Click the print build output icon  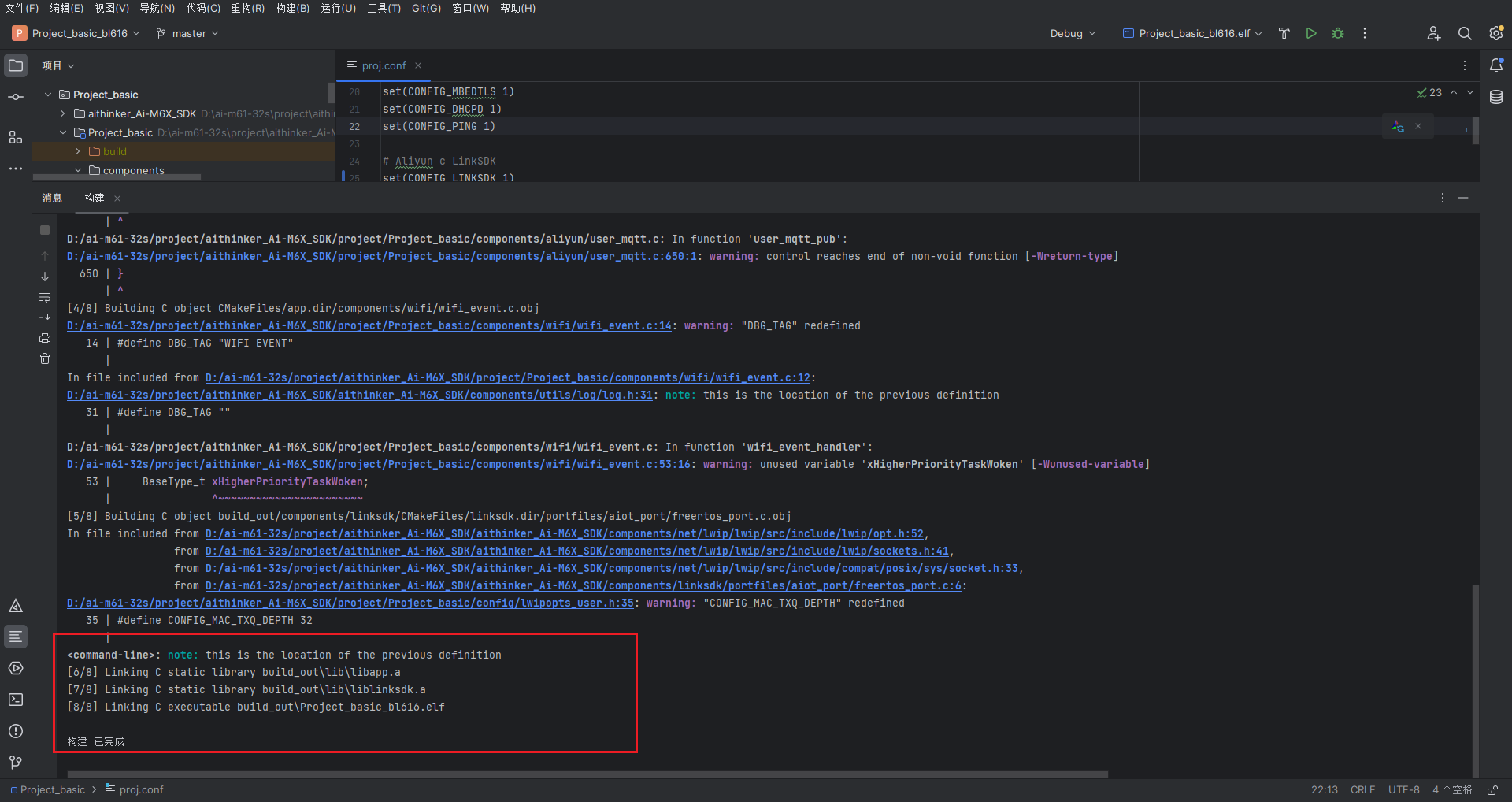pyautogui.click(x=45, y=338)
